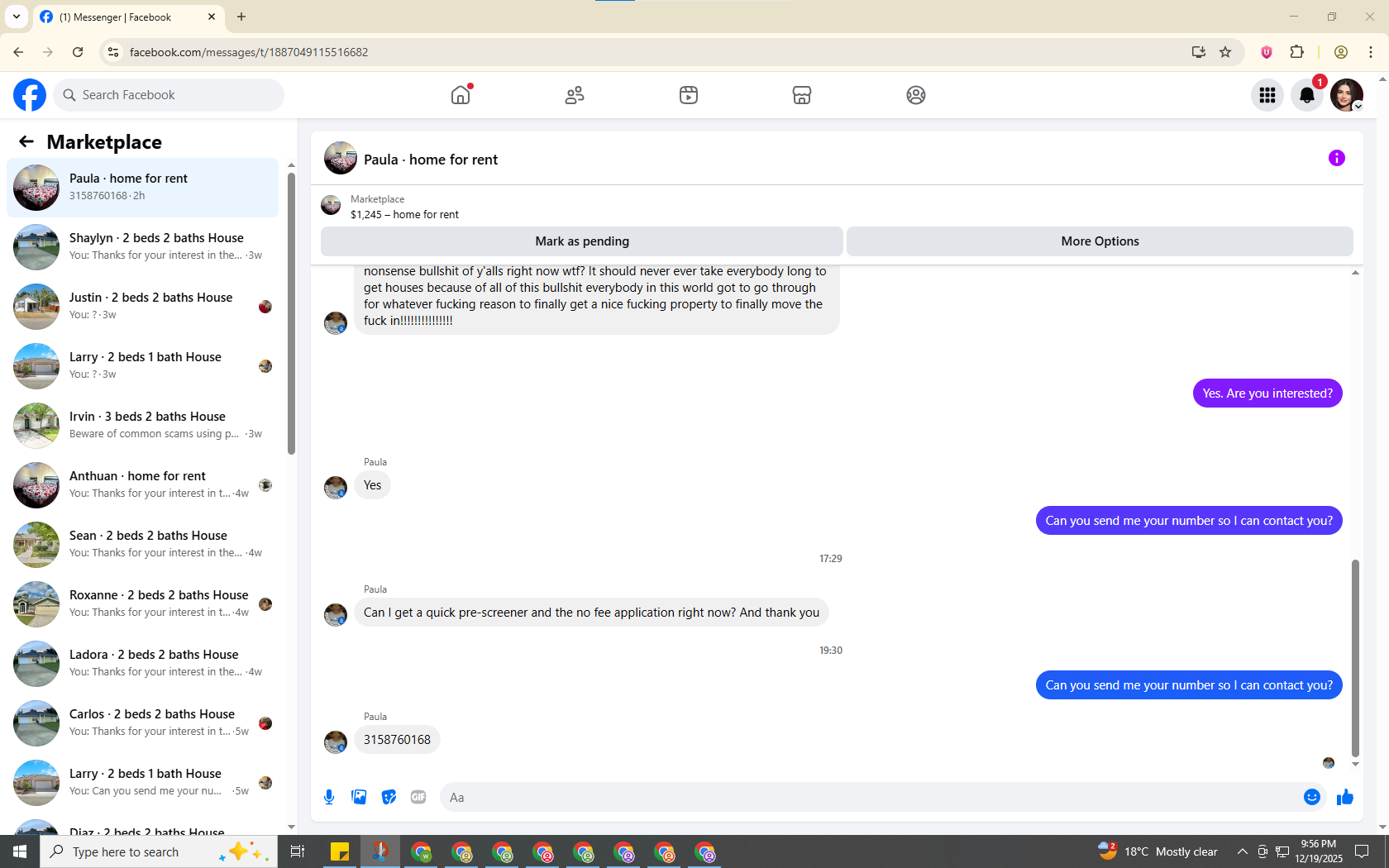Send a thumbs-up like
Viewport: 1389px width, 868px height.
coord(1345,797)
